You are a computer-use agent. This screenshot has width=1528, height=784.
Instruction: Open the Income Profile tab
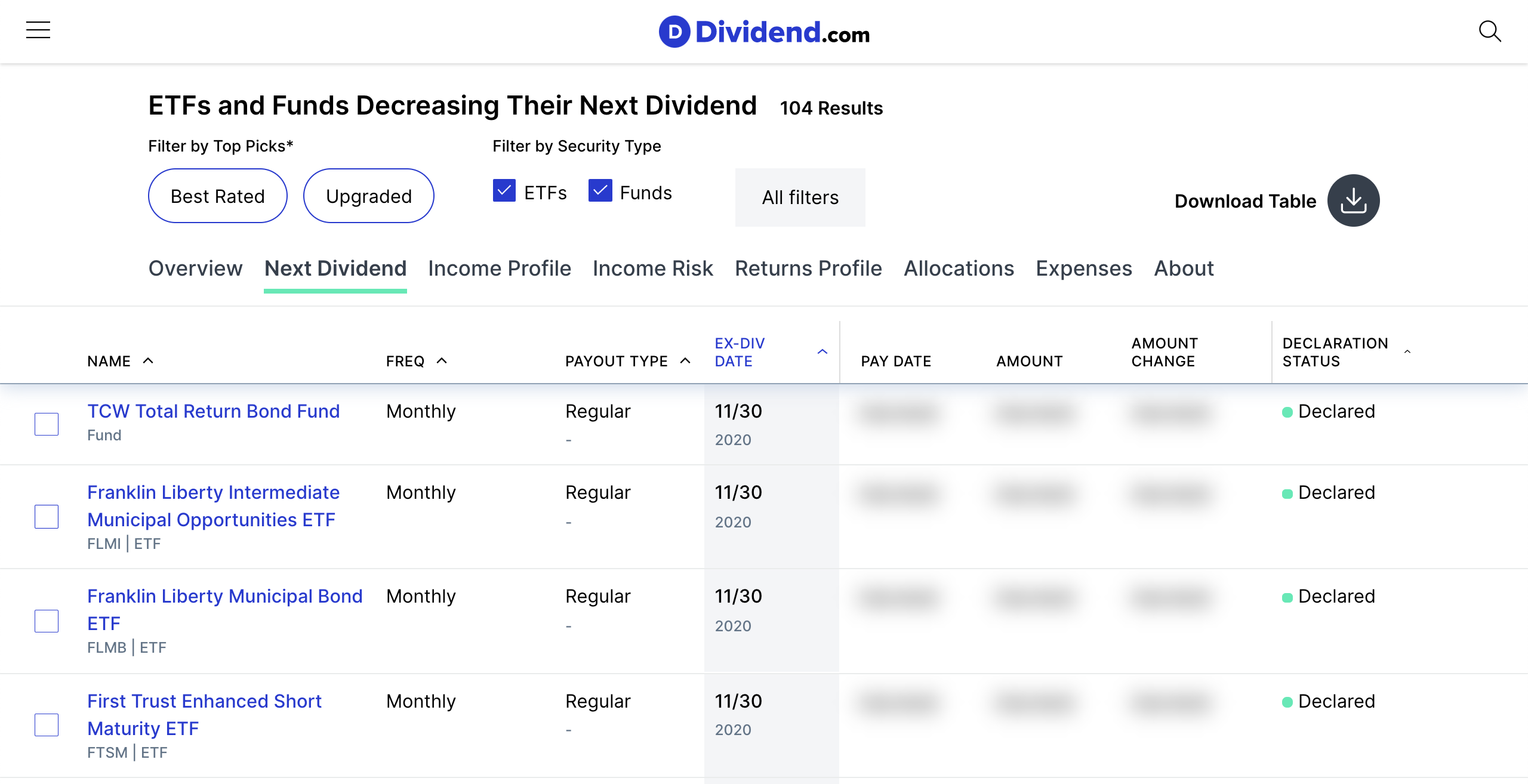point(500,268)
